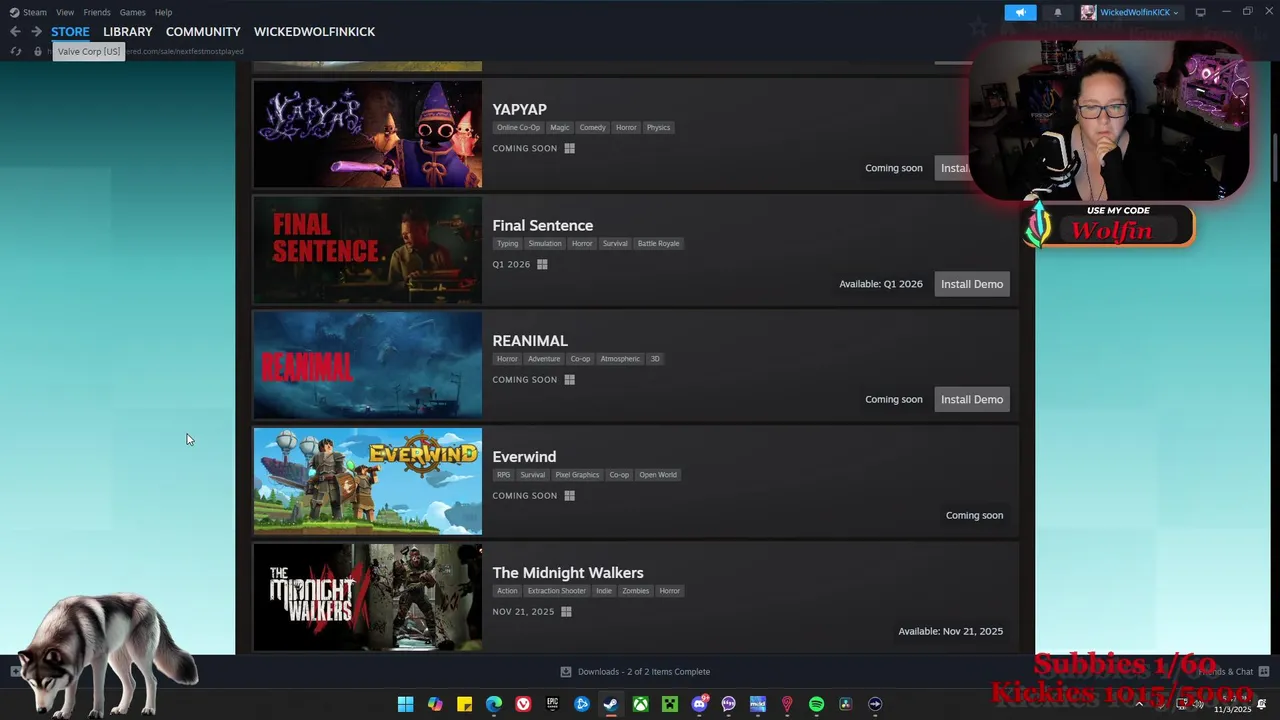Viewport: 1280px width, 720px height.
Task: Go forward with the right arrow
Action: click(36, 32)
